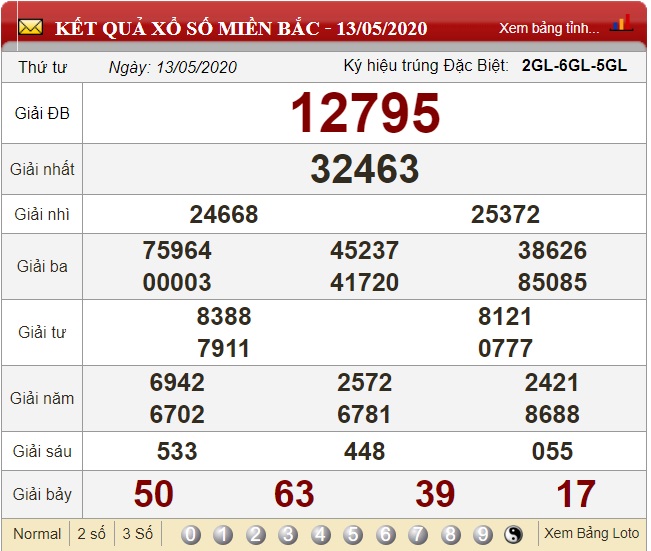
Task: Open the Xem bảng tính link
Action: (549, 28)
